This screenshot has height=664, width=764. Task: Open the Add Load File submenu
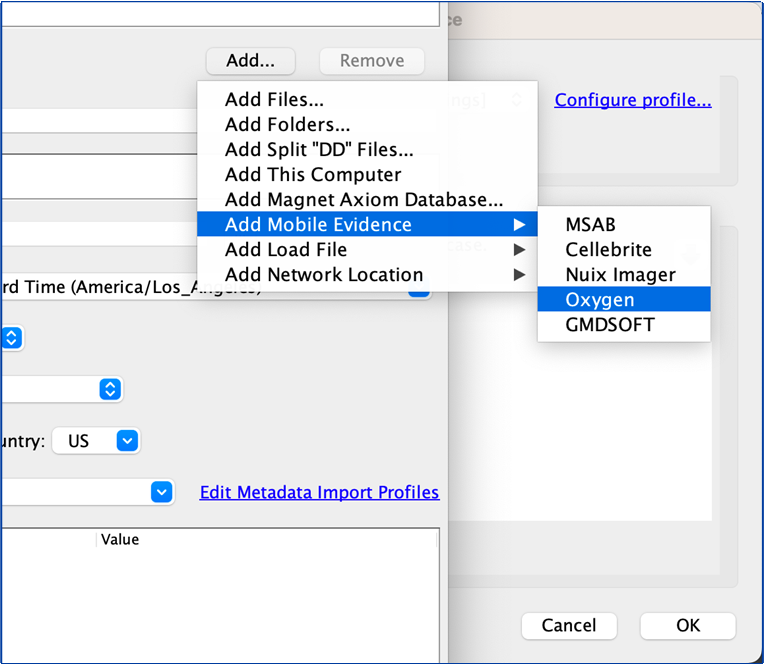tap(367, 249)
